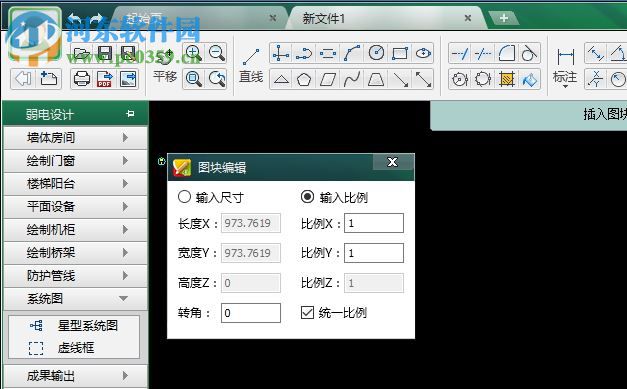Viewport: 627px width, 389px height.
Task: Open a file with the folder icon
Action: (x=82, y=54)
